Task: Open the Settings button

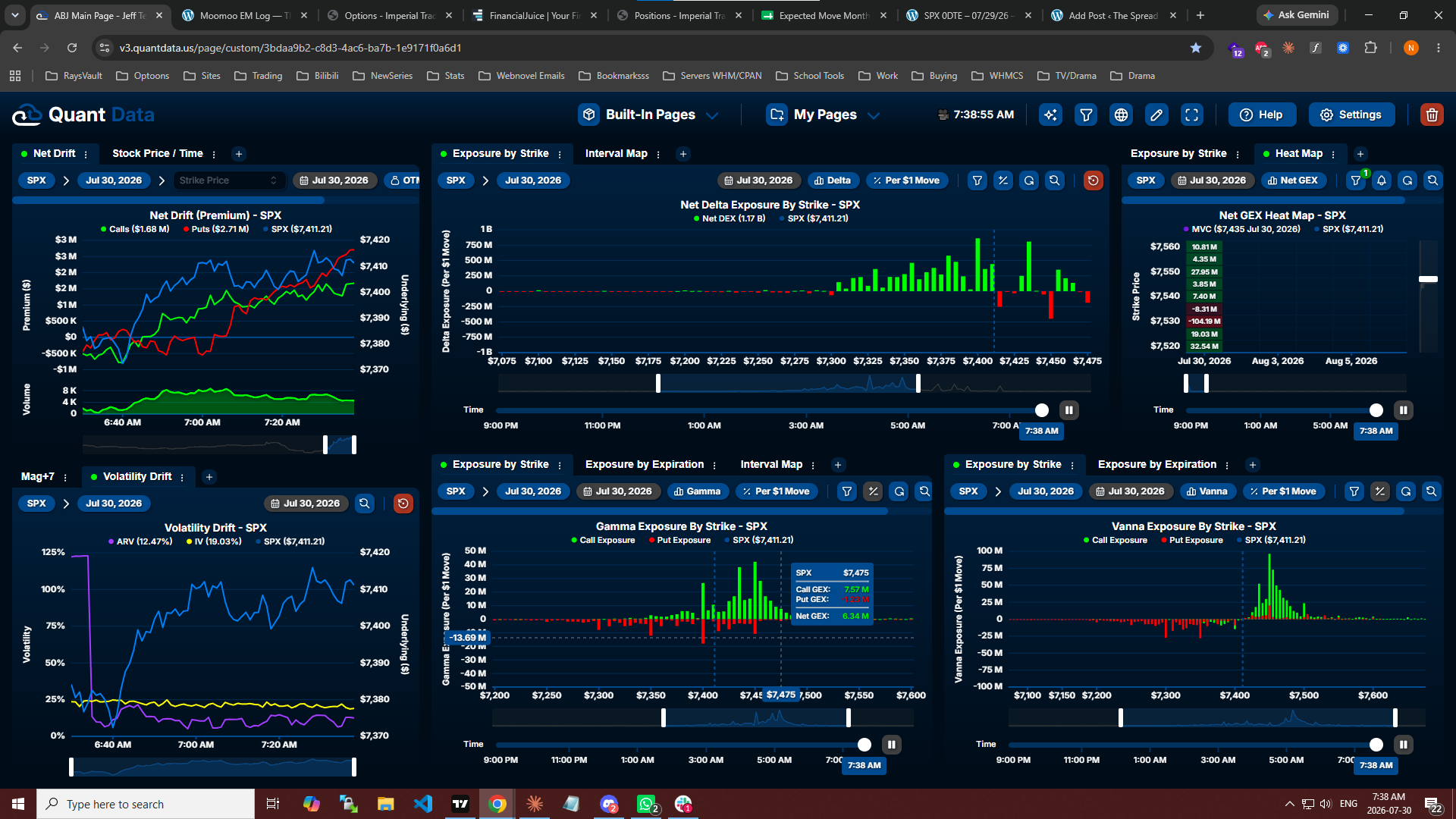Action: click(x=1351, y=115)
